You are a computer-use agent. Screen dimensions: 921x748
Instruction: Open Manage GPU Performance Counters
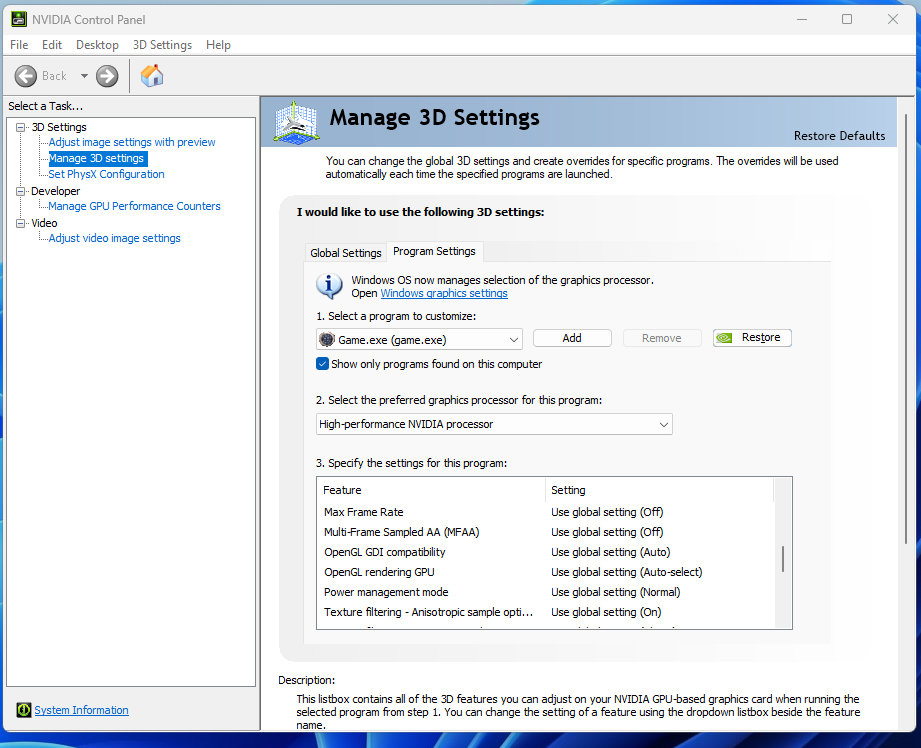click(x=135, y=206)
